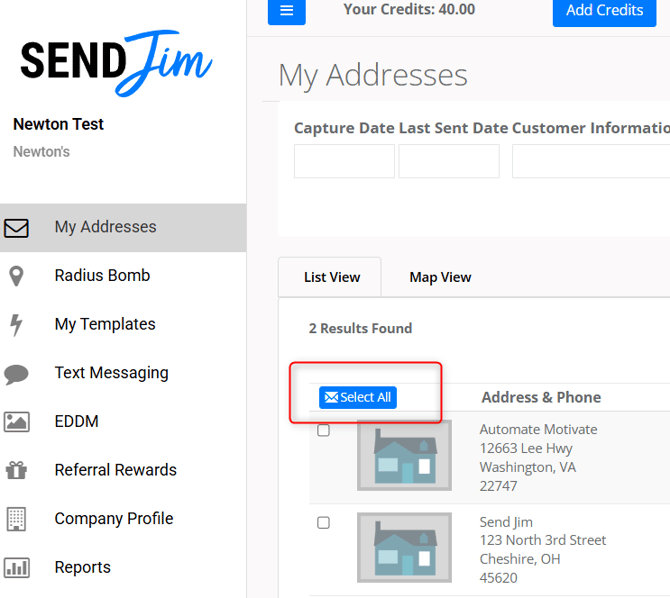Click the Capture Date column label

click(x=345, y=128)
